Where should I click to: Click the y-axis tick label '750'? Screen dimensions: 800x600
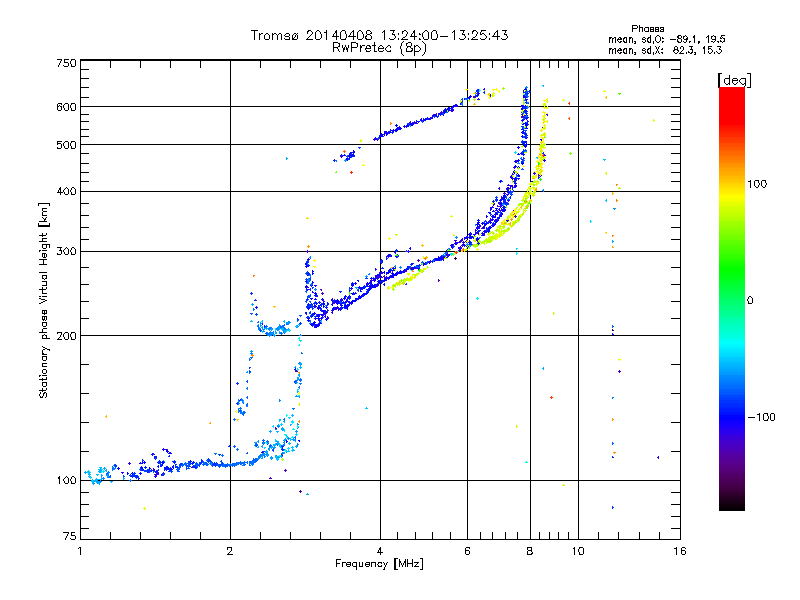[x=66, y=63]
